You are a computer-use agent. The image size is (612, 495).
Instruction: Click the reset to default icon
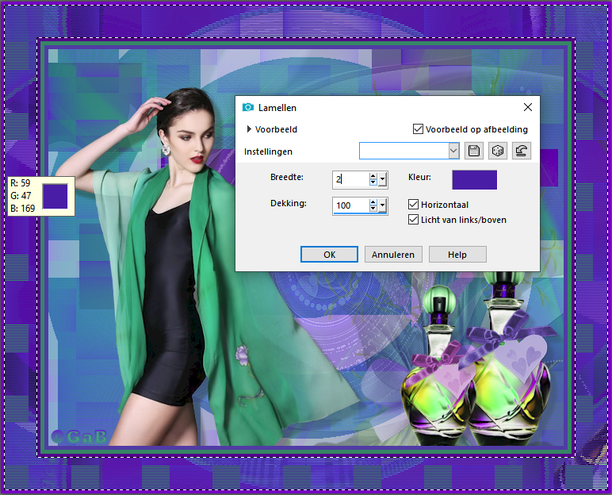click(x=521, y=151)
